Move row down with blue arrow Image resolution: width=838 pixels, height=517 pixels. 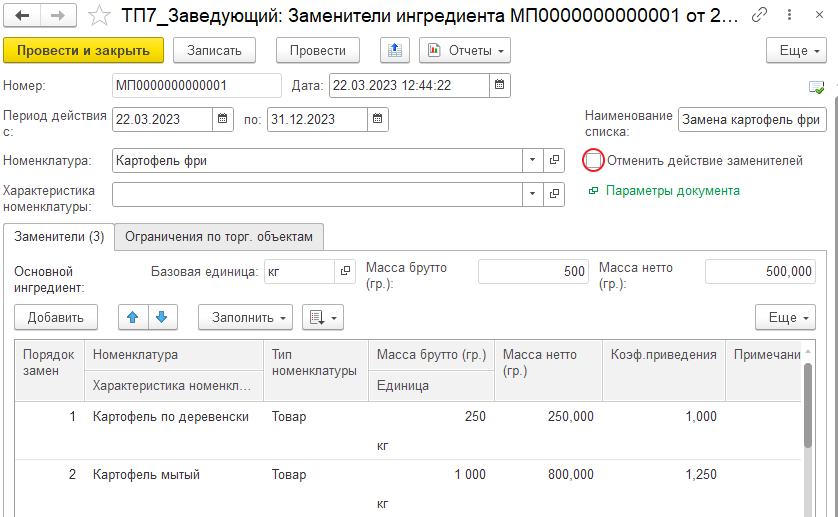(x=160, y=317)
